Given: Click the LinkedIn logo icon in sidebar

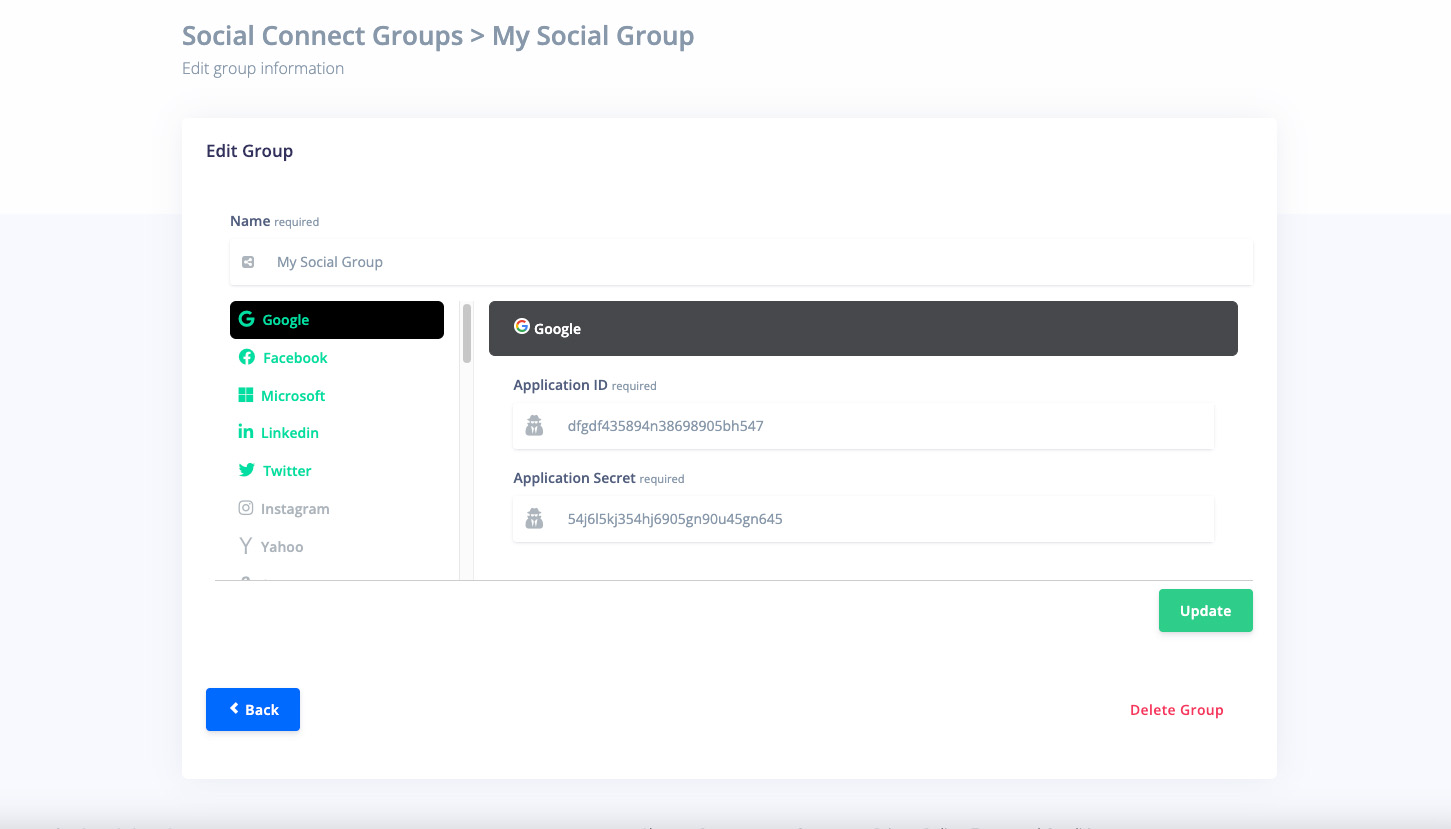Looking at the screenshot, I should tap(246, 432).
